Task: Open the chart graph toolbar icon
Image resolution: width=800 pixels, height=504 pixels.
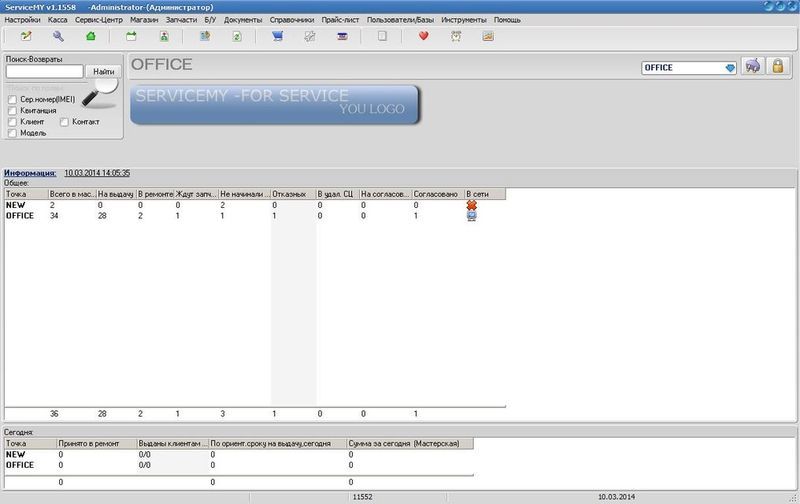Action: (x=488, y=36)
